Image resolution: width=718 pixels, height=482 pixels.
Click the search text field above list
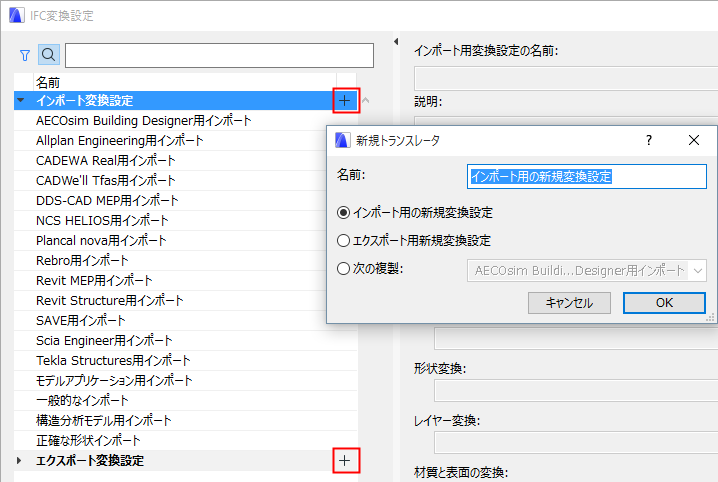pyautogui.click(x=219, y=55)
